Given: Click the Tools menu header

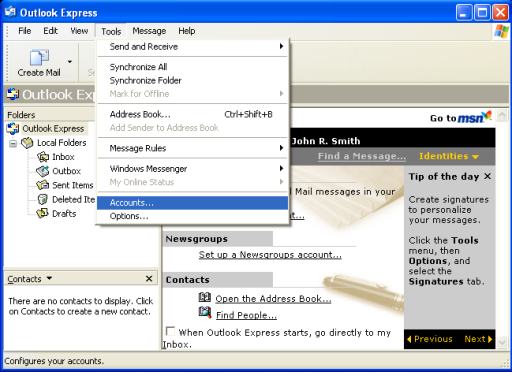Looking at the screenshot, I should pos(111,31).
